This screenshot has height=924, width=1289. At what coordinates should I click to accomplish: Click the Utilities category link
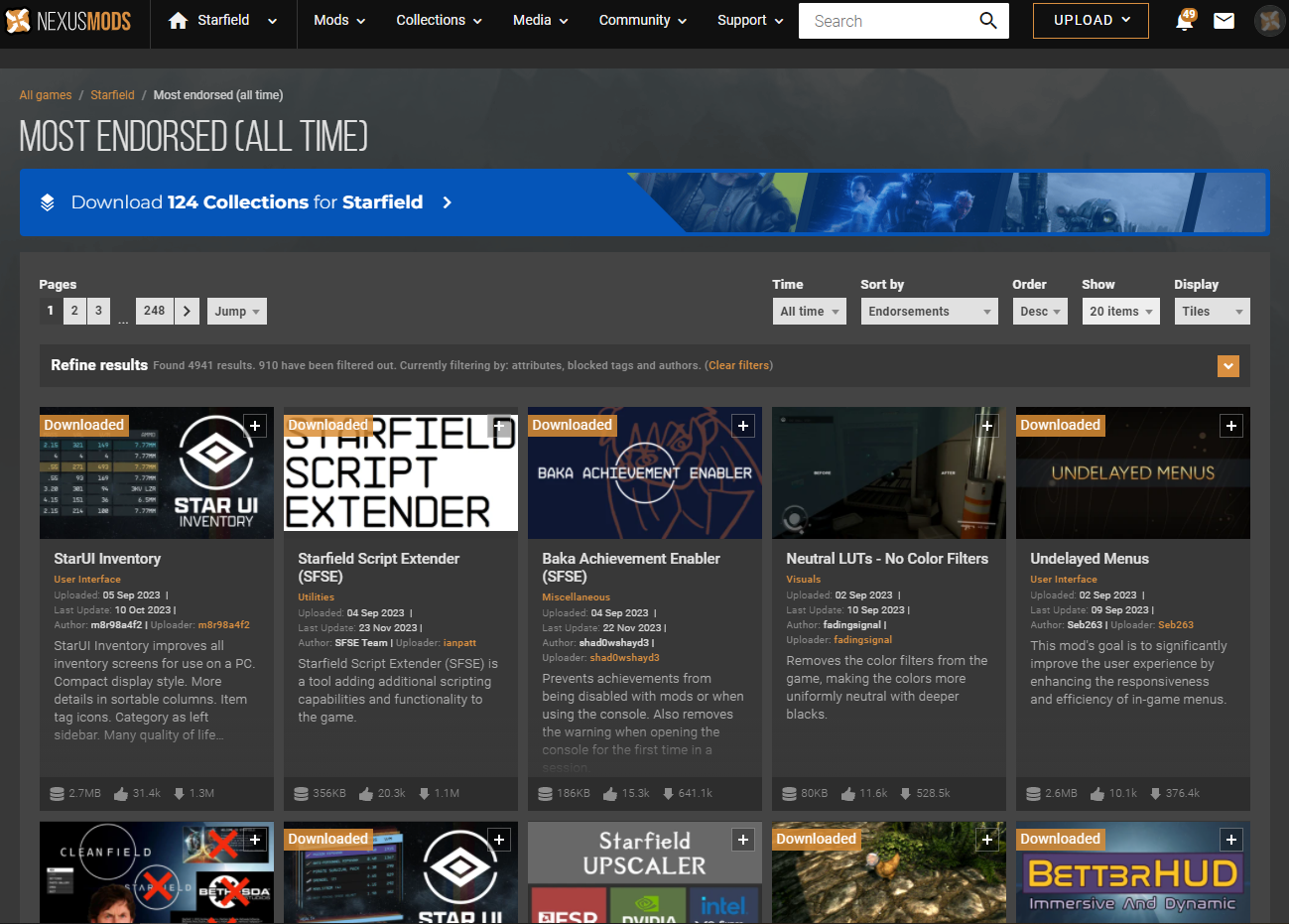coord(316,597)
